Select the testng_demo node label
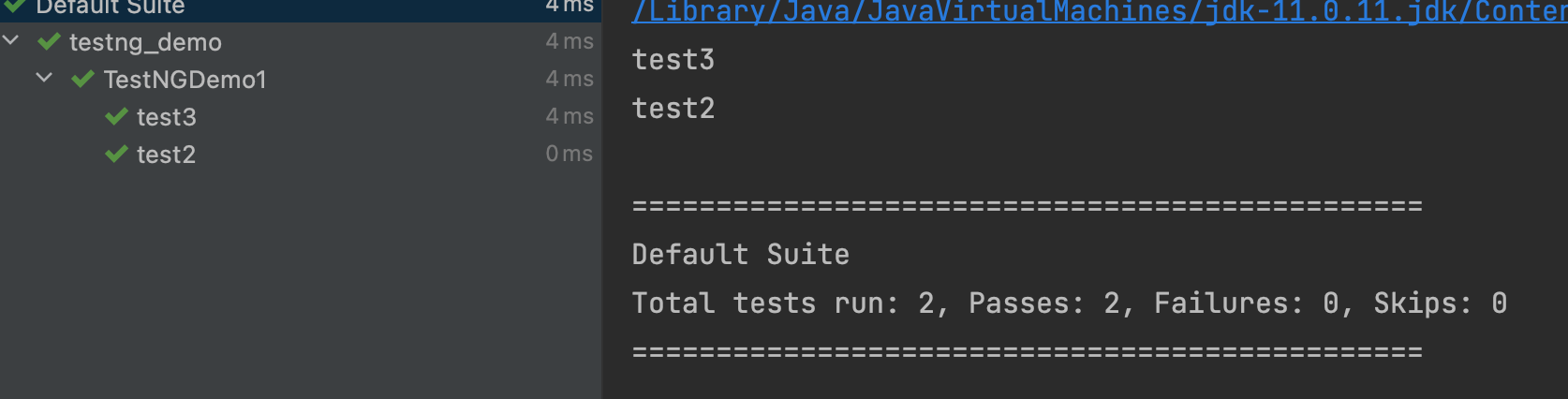The width and height of the screenshot is (1568, 399). tap(145, 43)
